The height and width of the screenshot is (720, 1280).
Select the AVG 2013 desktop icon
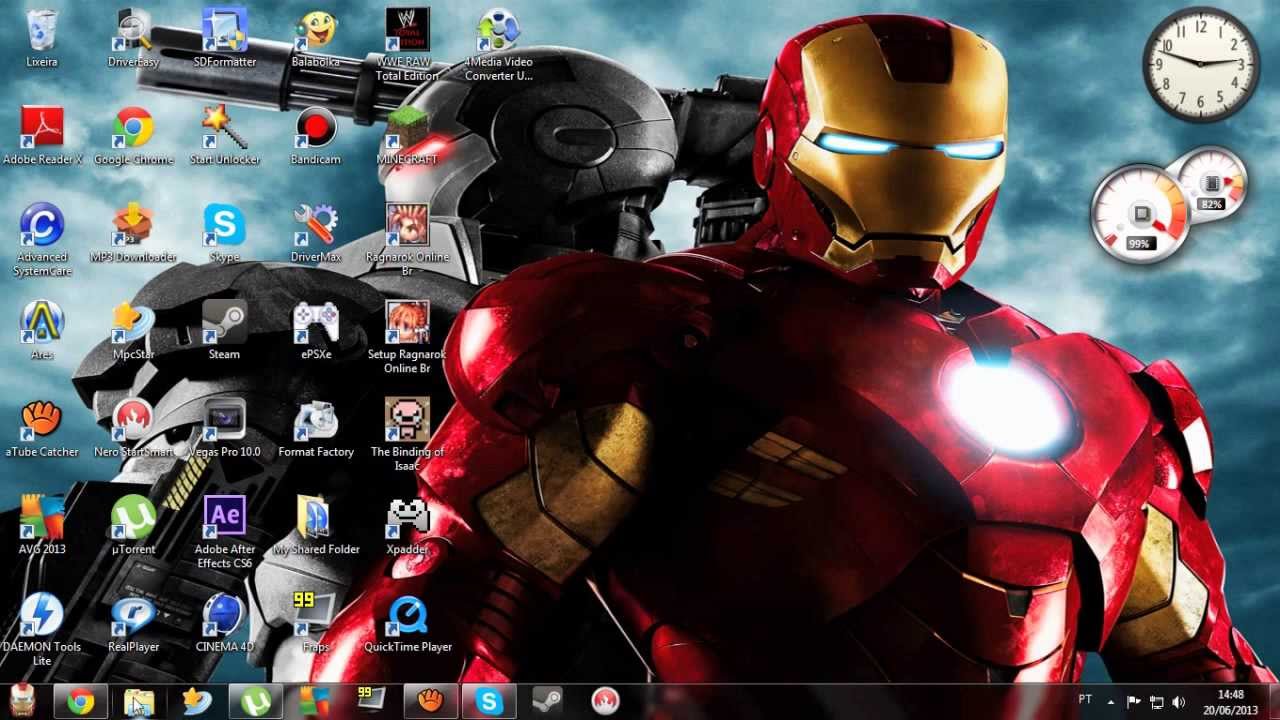coord(42,526)
